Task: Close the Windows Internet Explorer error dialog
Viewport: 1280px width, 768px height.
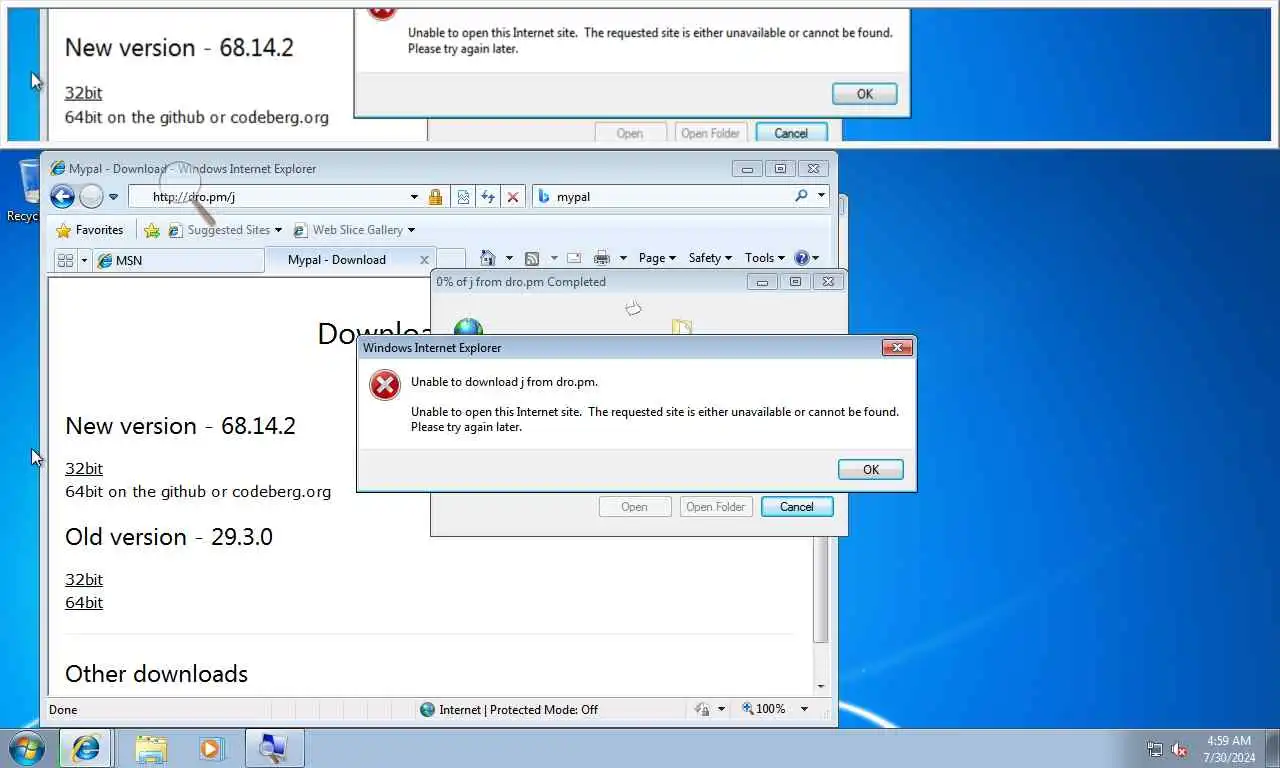Action: tap(897, 348)
